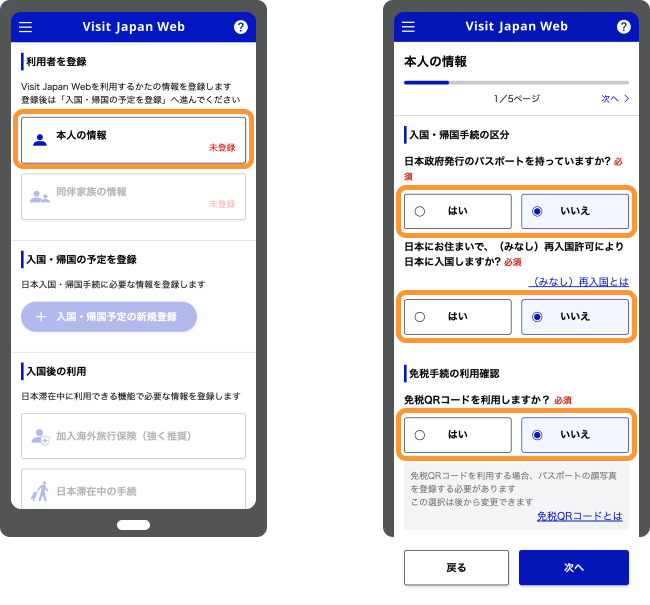Screen dimensions: 650x605
Task: Click the 入国・帰国の予定を登録 heading
Action: pos(81,260)
